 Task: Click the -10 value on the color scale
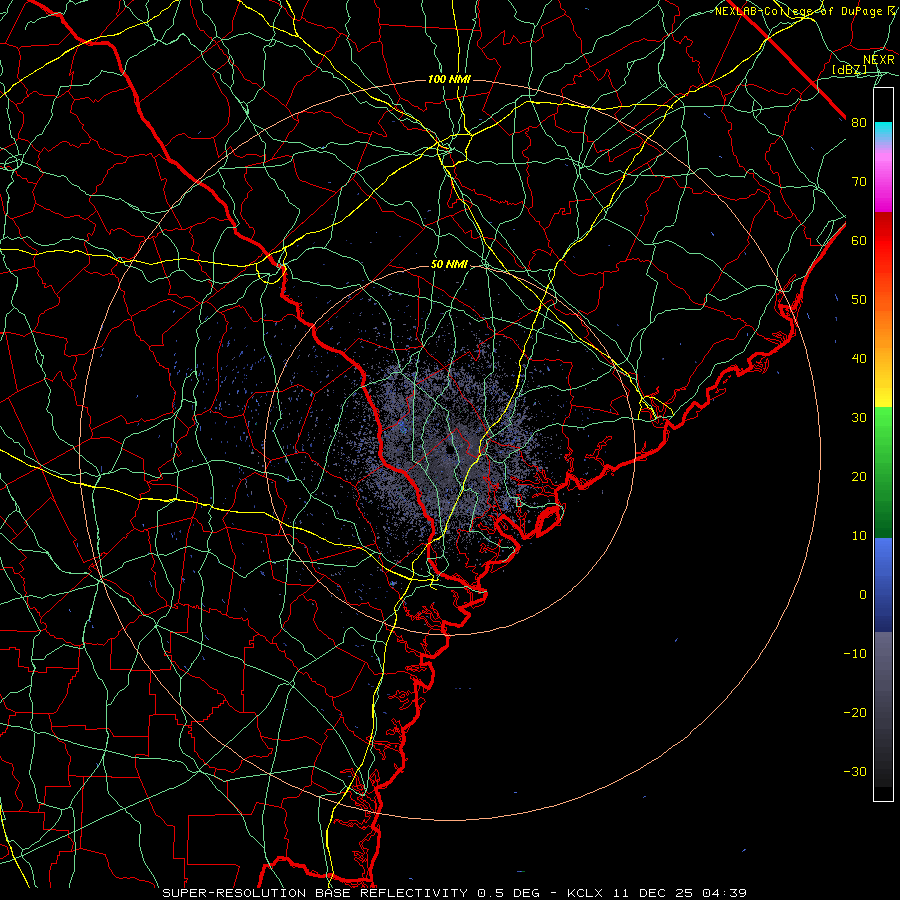(855, 654)
